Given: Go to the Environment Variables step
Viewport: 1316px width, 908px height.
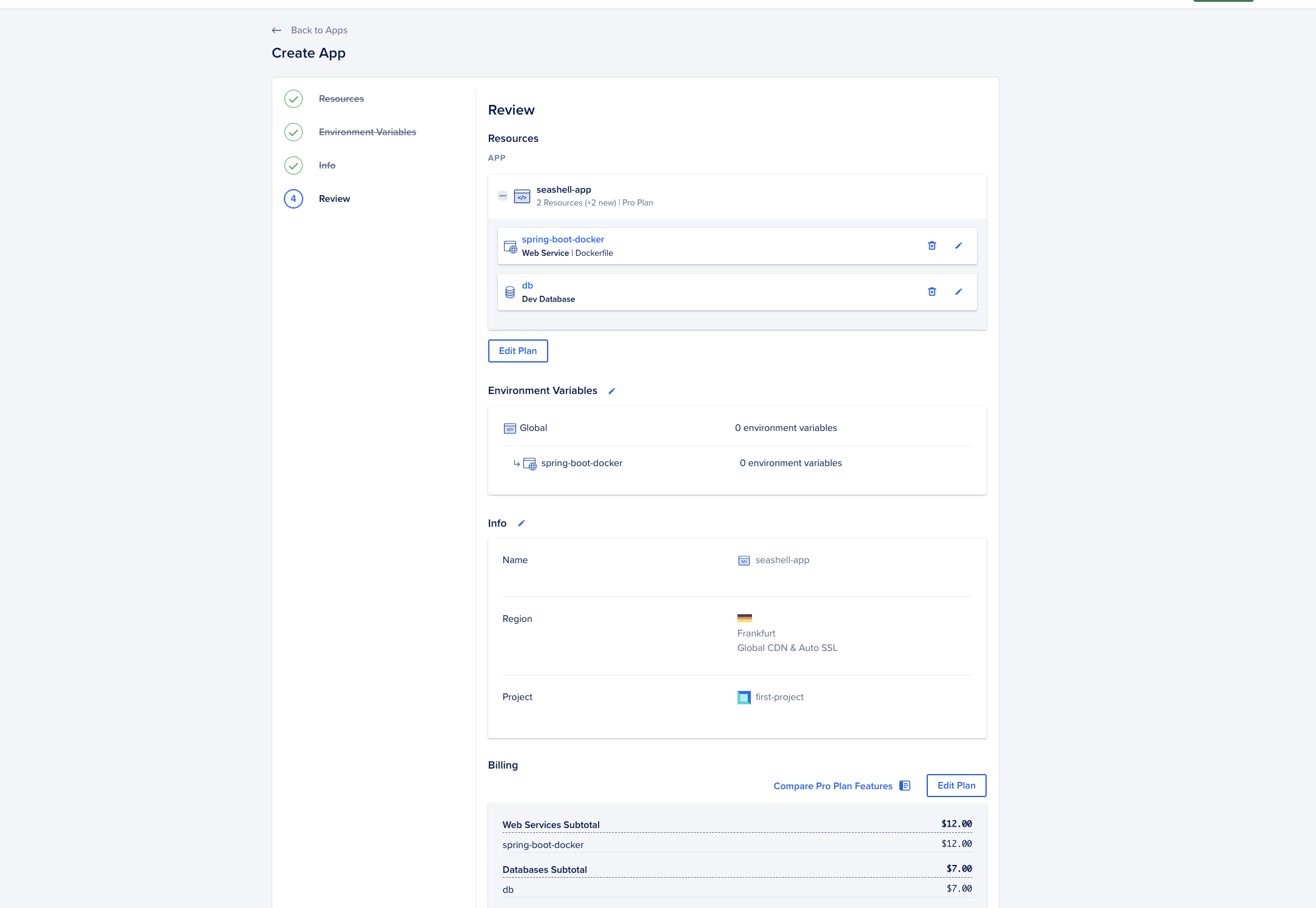Looking at the screenshot, I should coord(367,132).
